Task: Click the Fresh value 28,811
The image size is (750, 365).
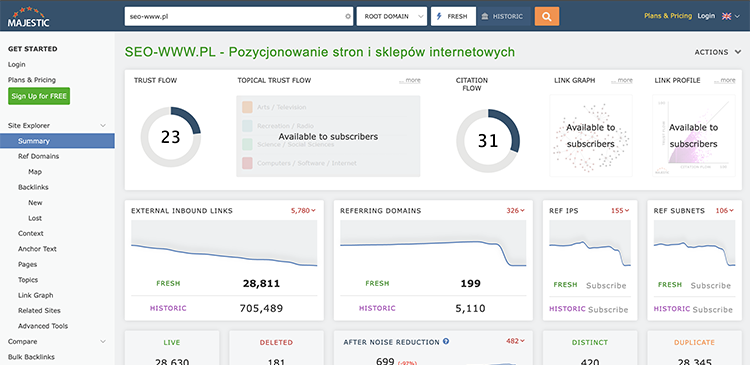Action: pyautogui.click(x=261, y=284)
